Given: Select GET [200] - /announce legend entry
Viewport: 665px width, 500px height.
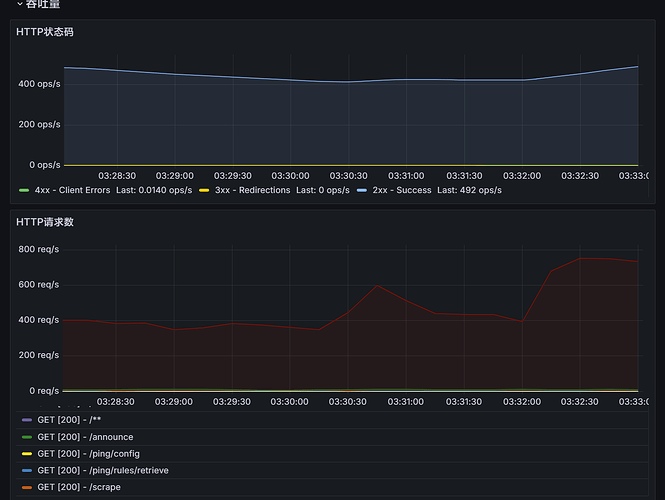Looking at the screenshot, I should click(85, 437).
